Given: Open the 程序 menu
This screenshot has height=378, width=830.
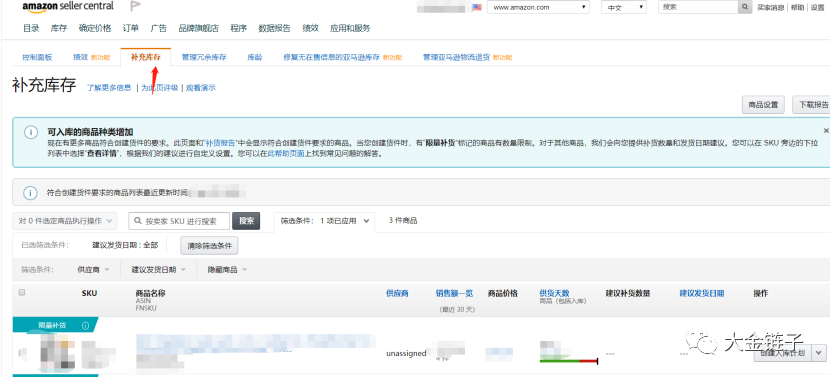Looking at the screenshot, I should click(x=239, y=29).
